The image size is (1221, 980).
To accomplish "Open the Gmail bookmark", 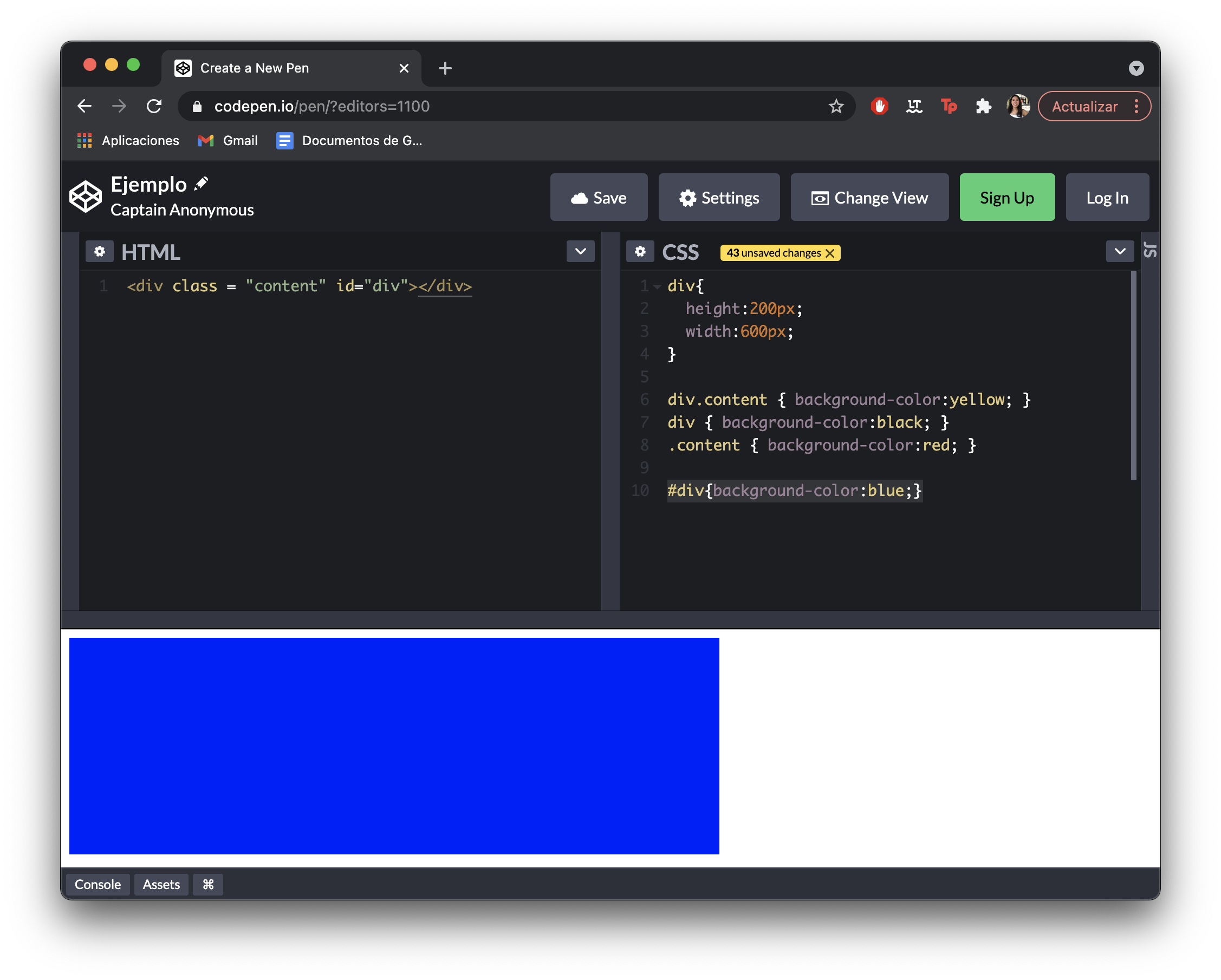I will [x=228, y=140].
